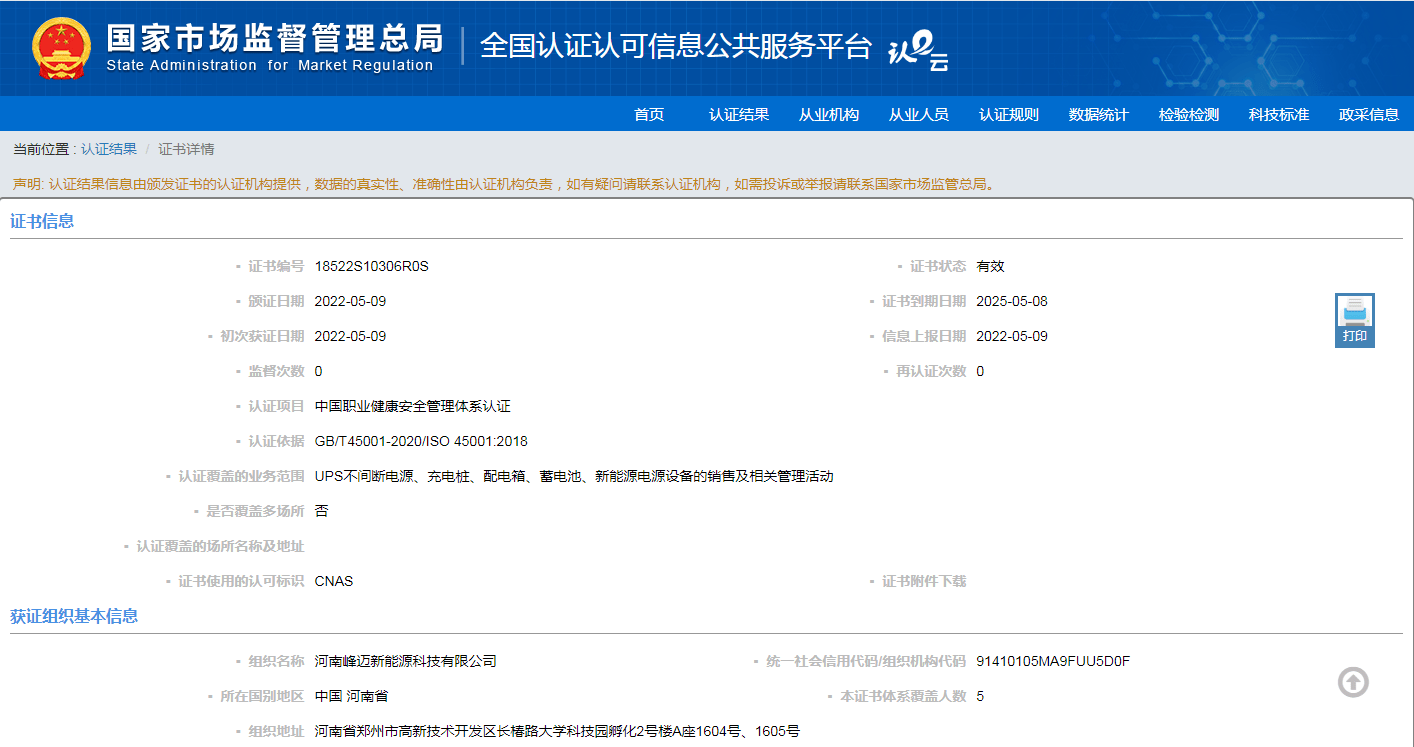Click the CNAS accreditation mark value

point(334,581)
